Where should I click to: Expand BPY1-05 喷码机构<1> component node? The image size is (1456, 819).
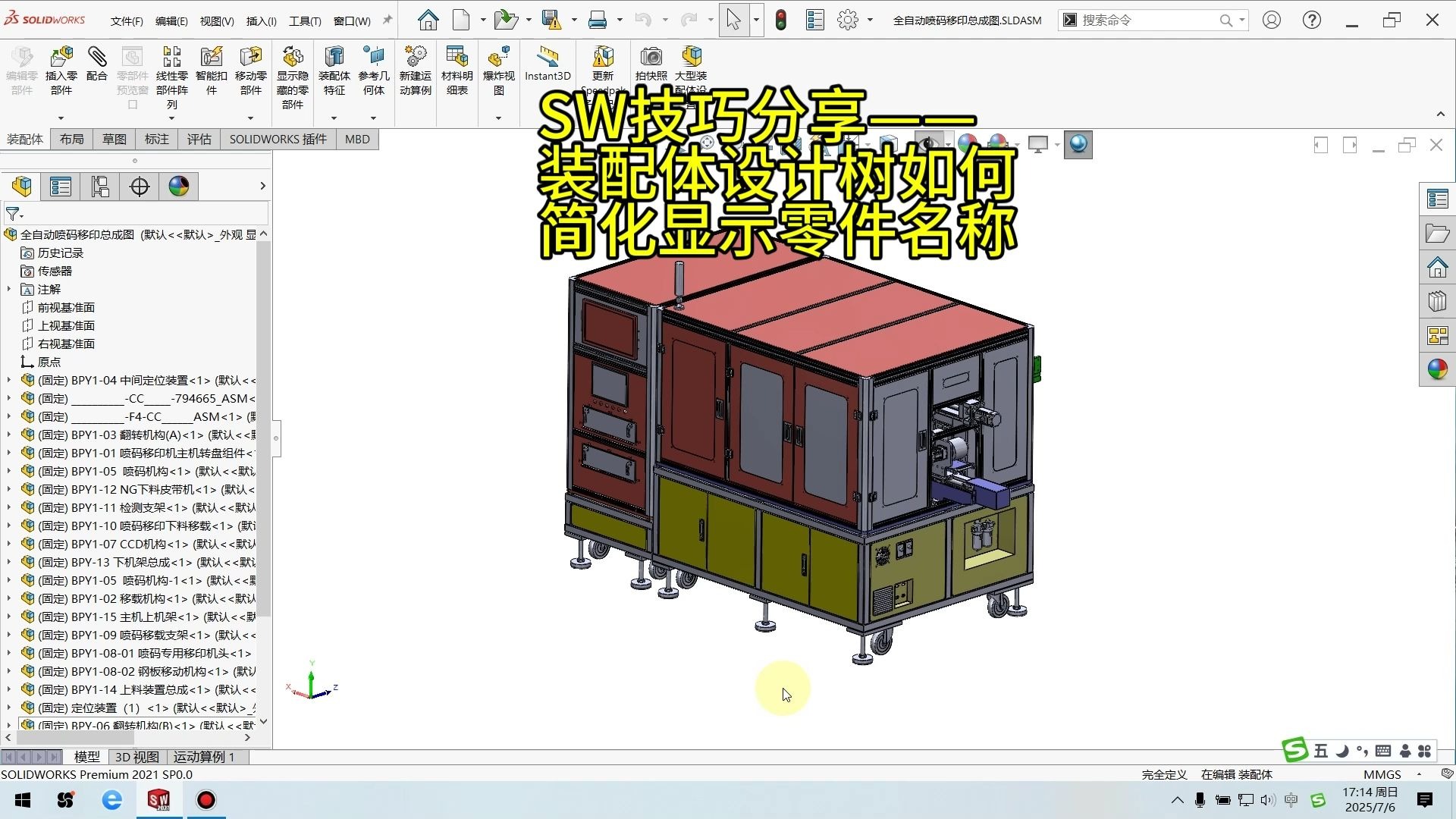[x=9, y=471]
